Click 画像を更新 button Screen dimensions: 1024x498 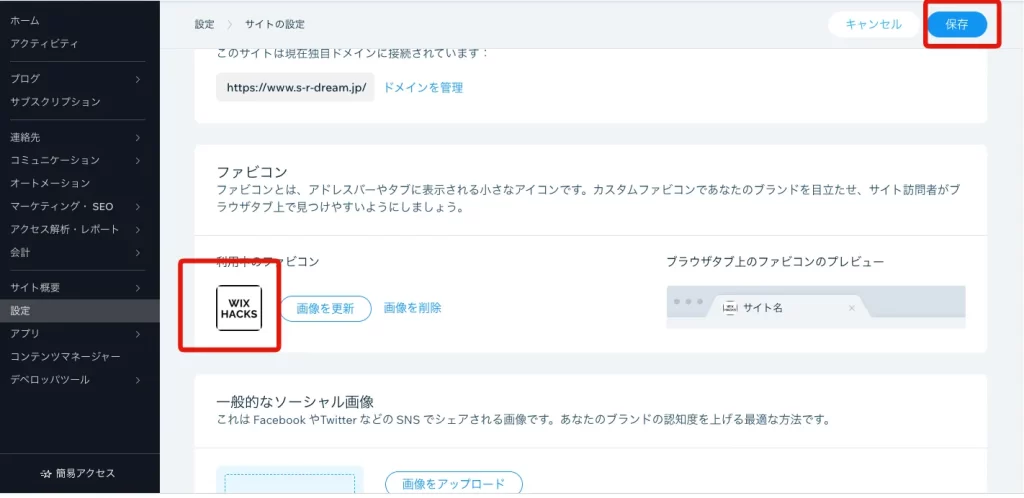coord(325,309)
